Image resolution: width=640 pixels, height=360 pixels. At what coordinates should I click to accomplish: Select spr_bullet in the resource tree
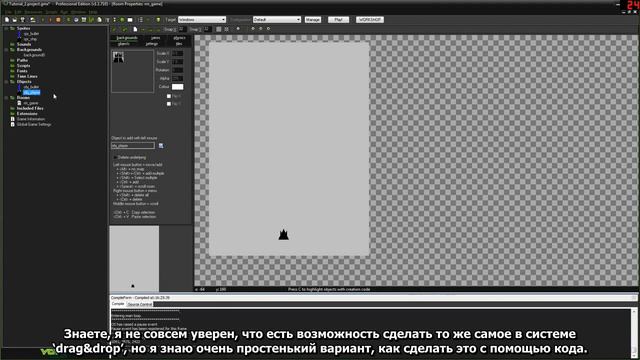click(31, 34)
